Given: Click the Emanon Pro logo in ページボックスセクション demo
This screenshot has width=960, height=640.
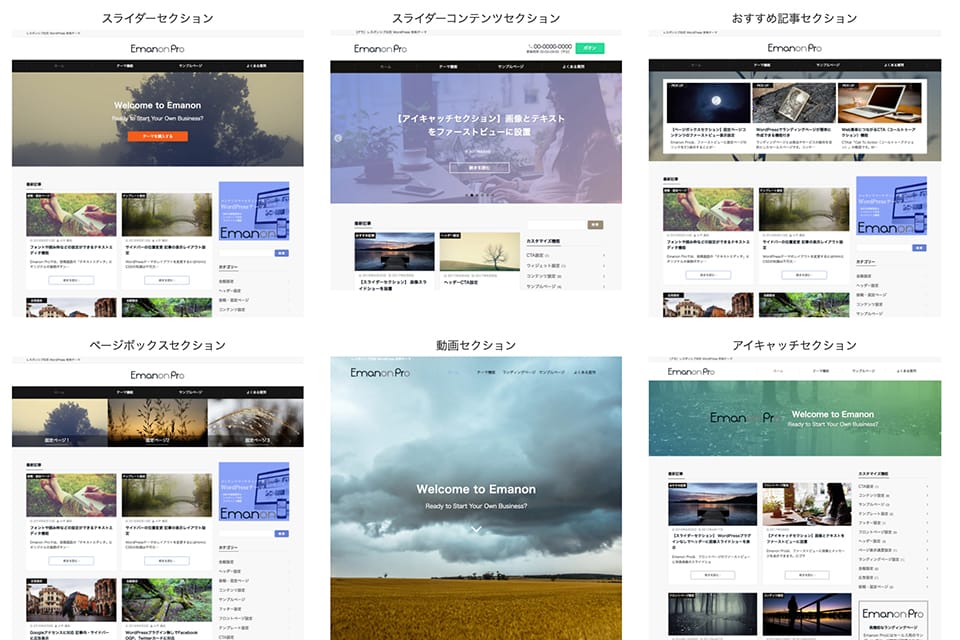Looking at the screenshot, I should coord(157,375).
